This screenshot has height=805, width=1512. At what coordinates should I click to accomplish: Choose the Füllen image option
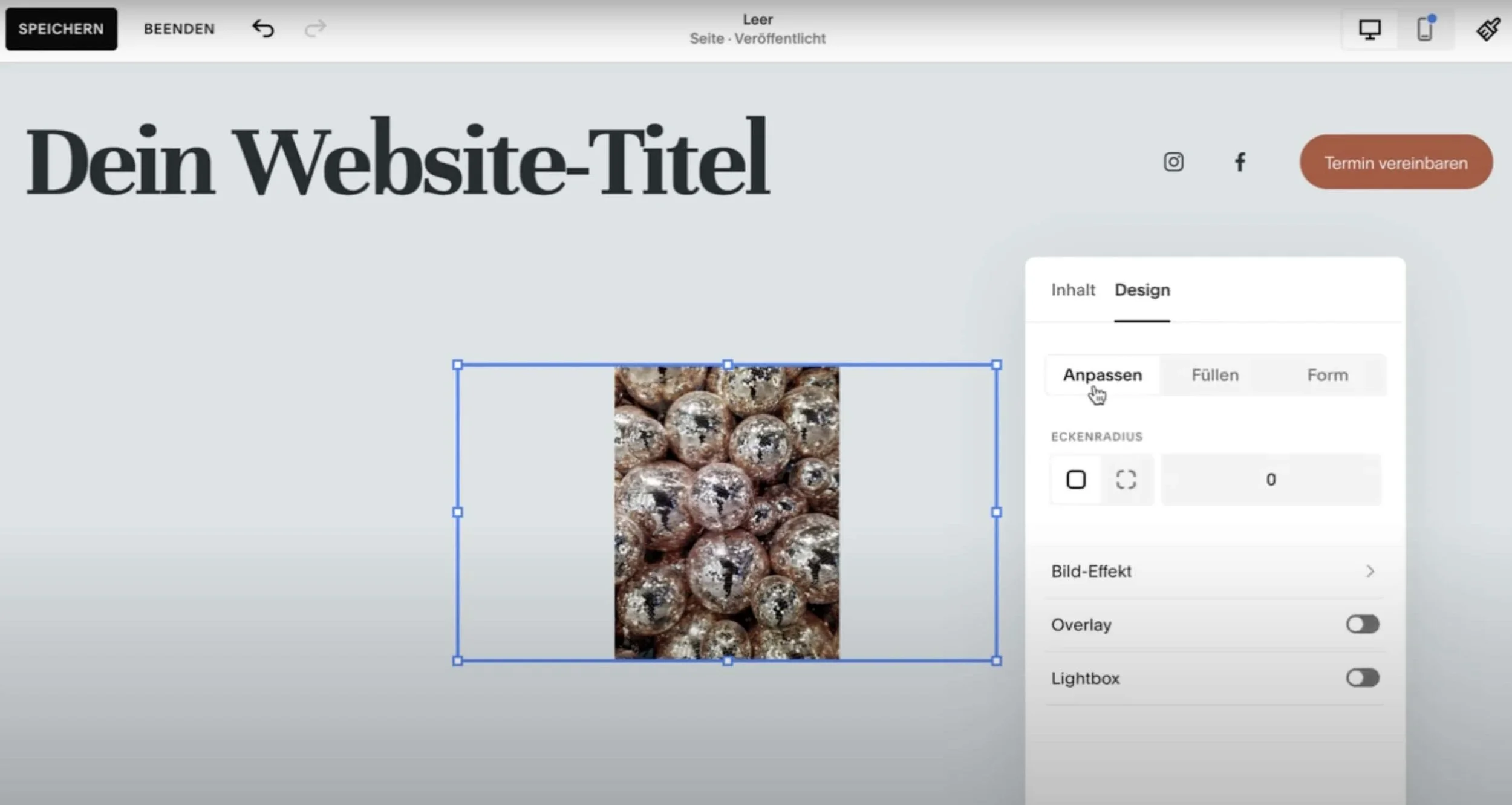(1215, 376)
